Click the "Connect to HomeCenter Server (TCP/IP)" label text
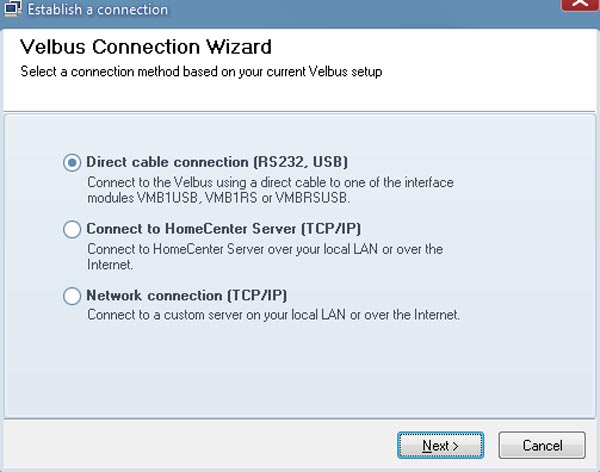600x472 pixels. tap(224, 229)
